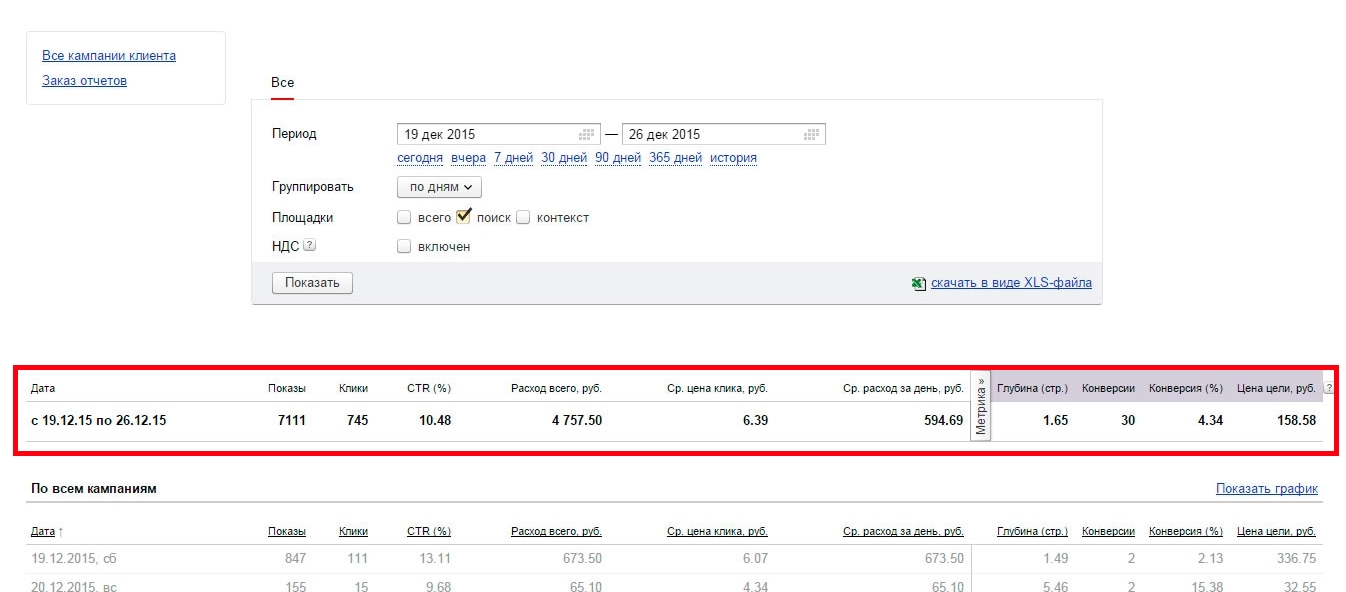Set period to '30 дней'
Image resolution: width=1346 pixels, height=592 pixels.
564,158
